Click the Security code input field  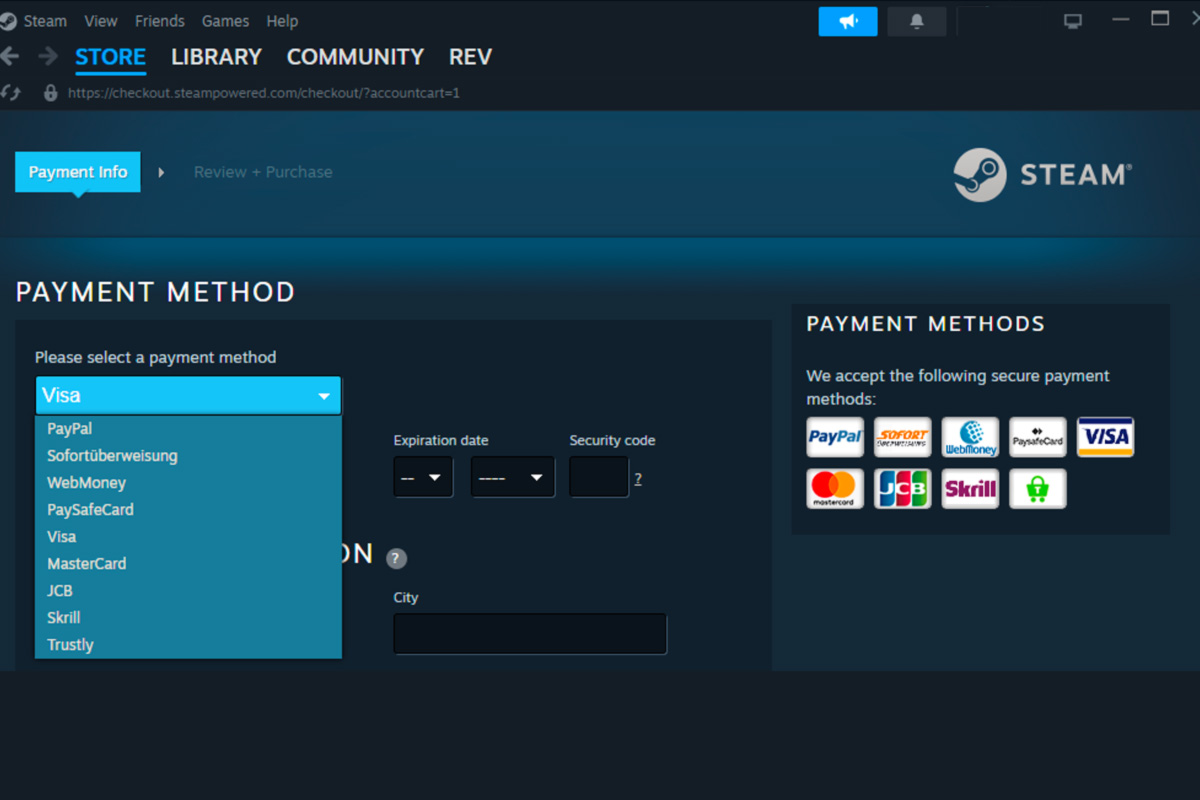599,477
